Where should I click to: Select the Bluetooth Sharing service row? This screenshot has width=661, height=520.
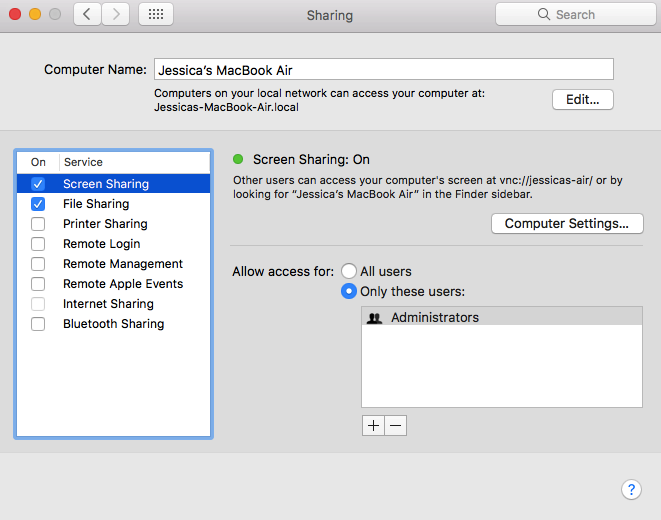[x=113, y=324]
